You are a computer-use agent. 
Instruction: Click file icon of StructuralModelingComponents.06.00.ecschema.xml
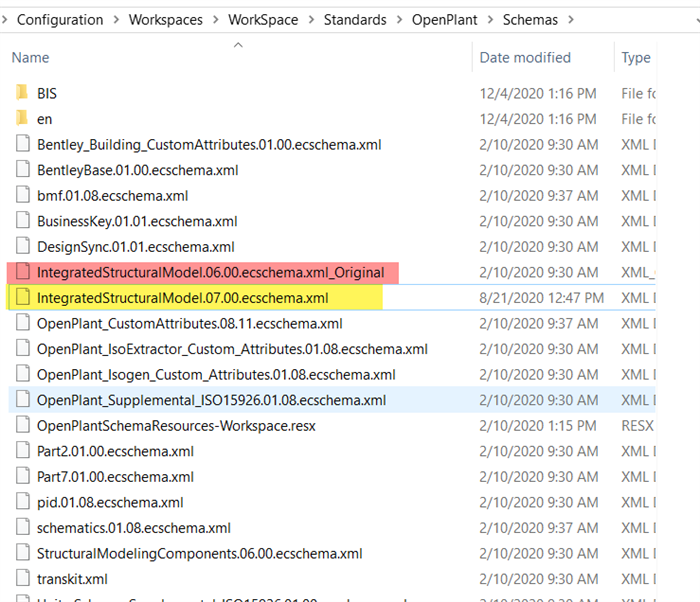[x=23, y=552]
